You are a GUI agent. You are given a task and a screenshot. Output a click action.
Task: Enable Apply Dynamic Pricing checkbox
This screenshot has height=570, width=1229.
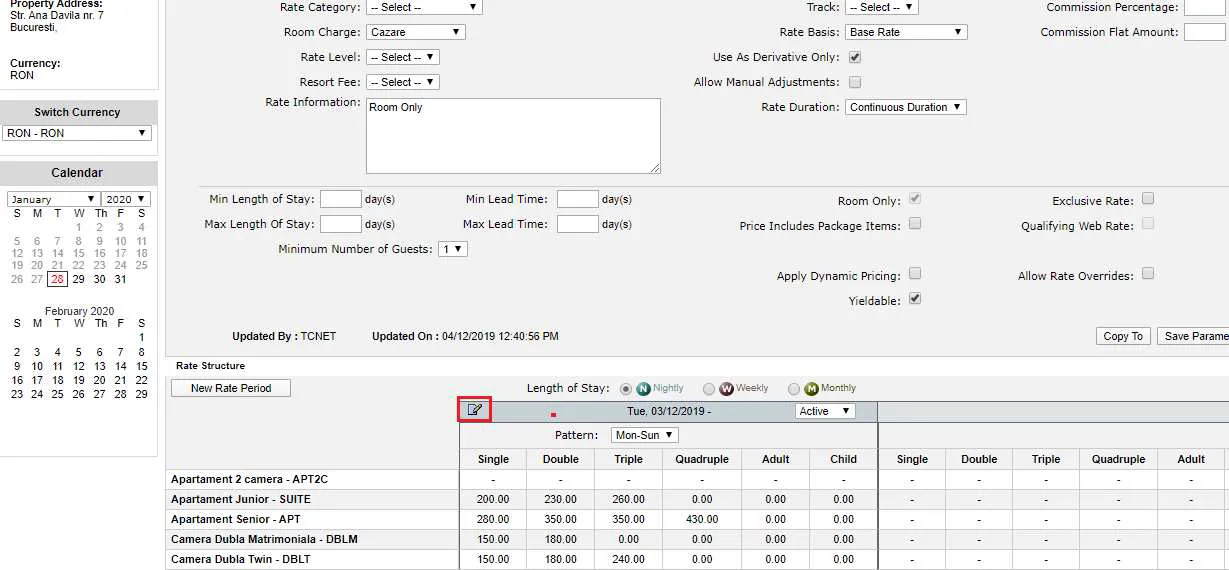tap(915, 274)
